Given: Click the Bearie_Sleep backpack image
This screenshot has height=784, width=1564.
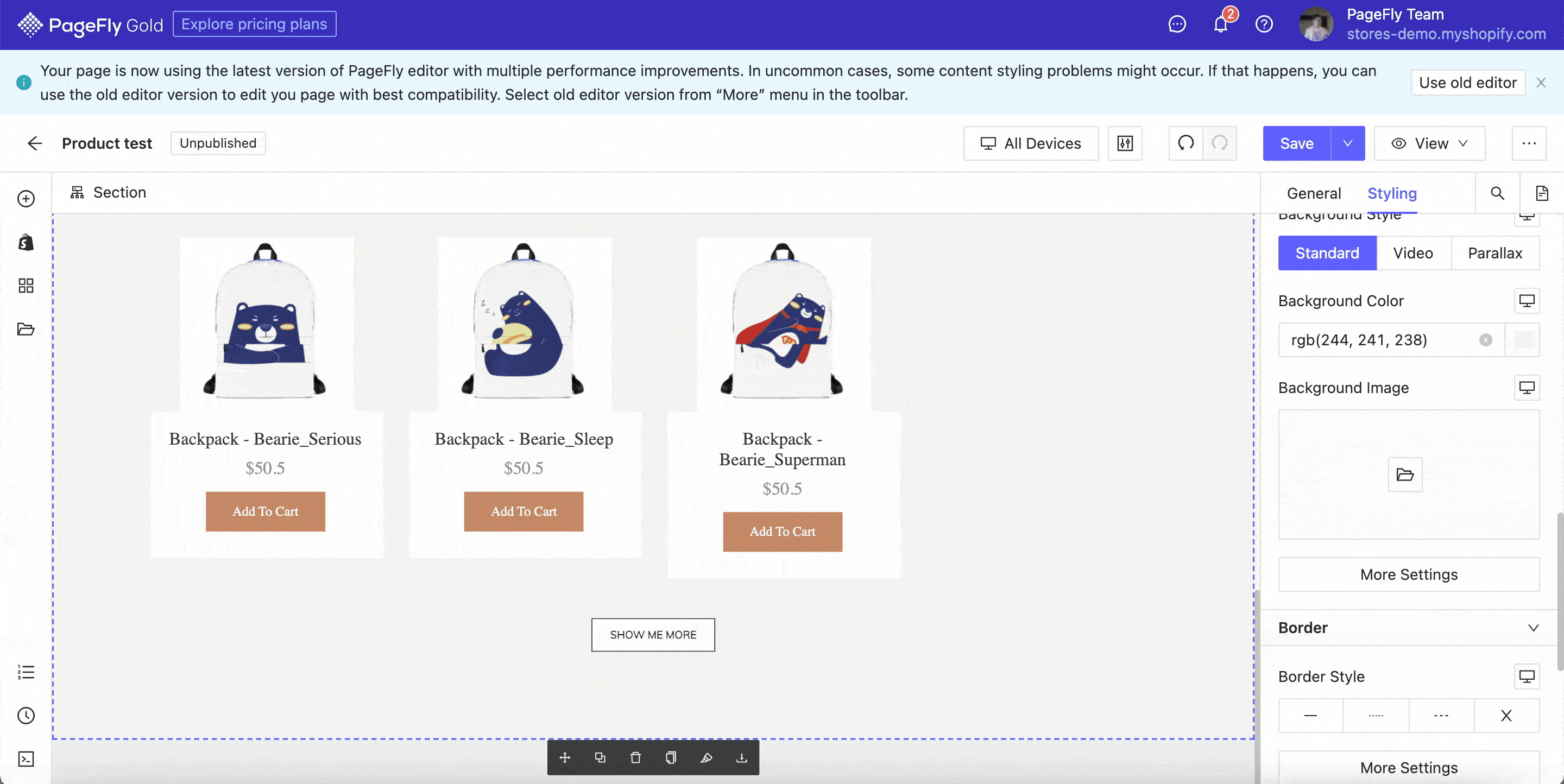Looking at the screenshot, I should [x=525, y=324].
